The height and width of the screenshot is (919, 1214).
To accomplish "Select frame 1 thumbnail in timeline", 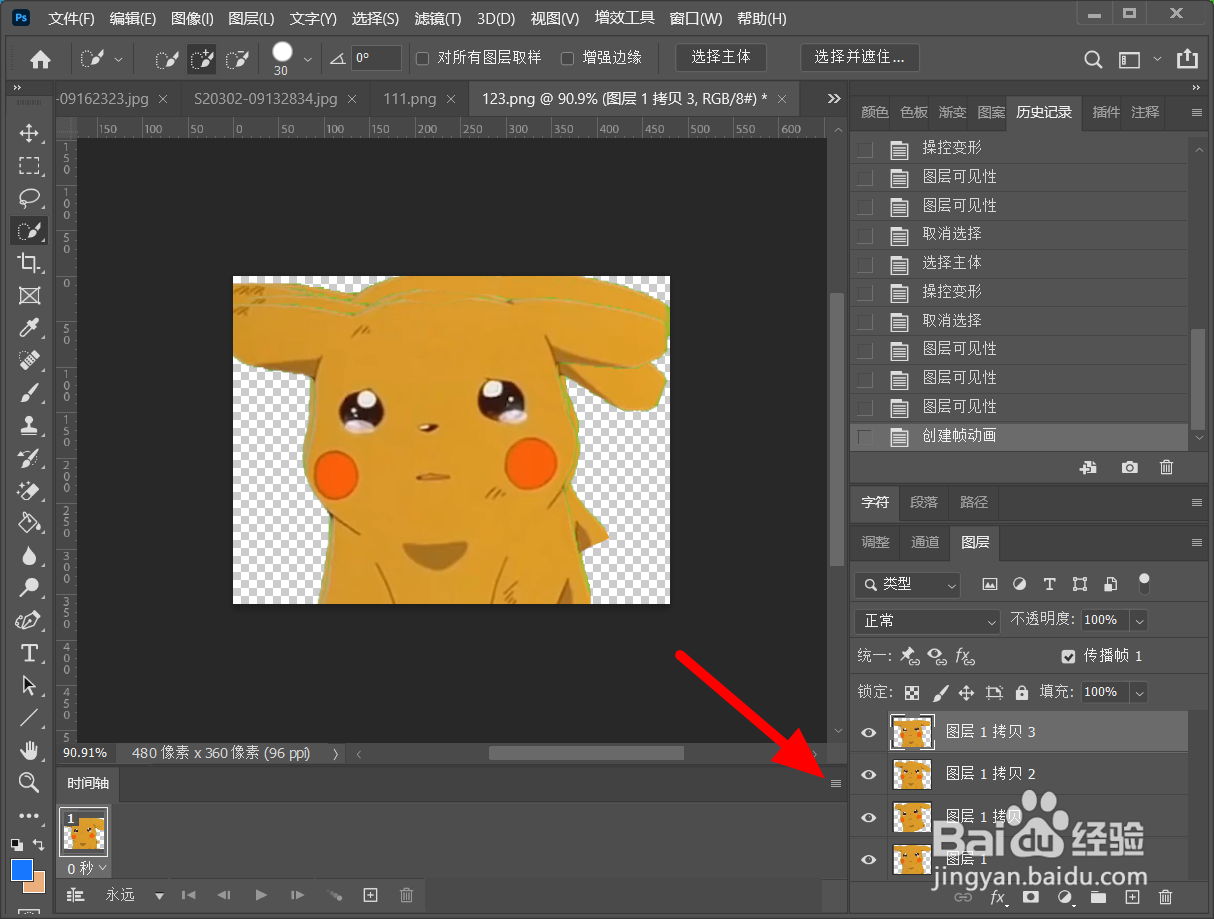I will 84,832.
